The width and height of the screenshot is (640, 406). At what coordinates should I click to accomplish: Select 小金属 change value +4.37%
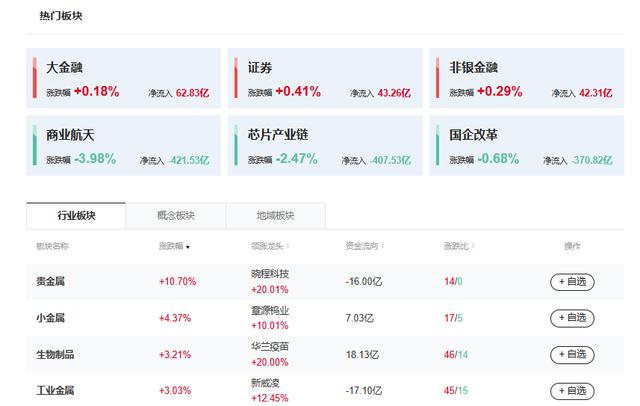tap(175, 318)
